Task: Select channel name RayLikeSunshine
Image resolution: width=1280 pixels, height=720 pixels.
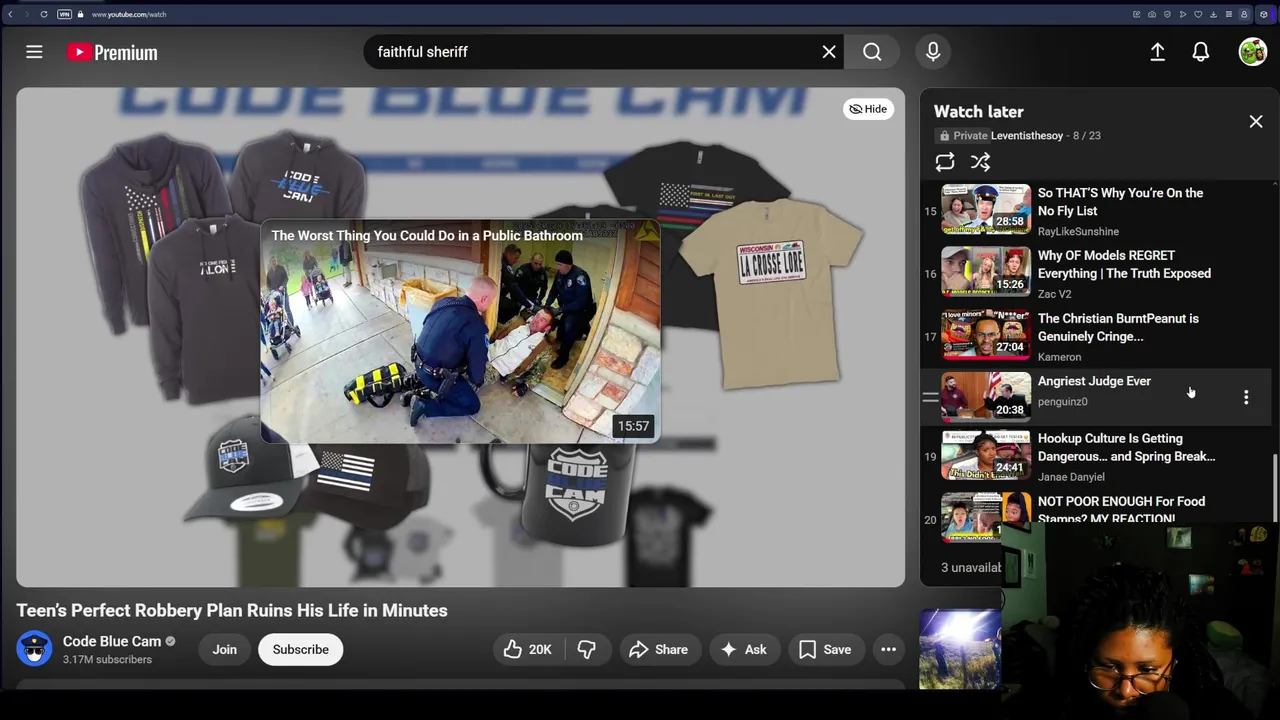Action: (x=1078, y=232)
